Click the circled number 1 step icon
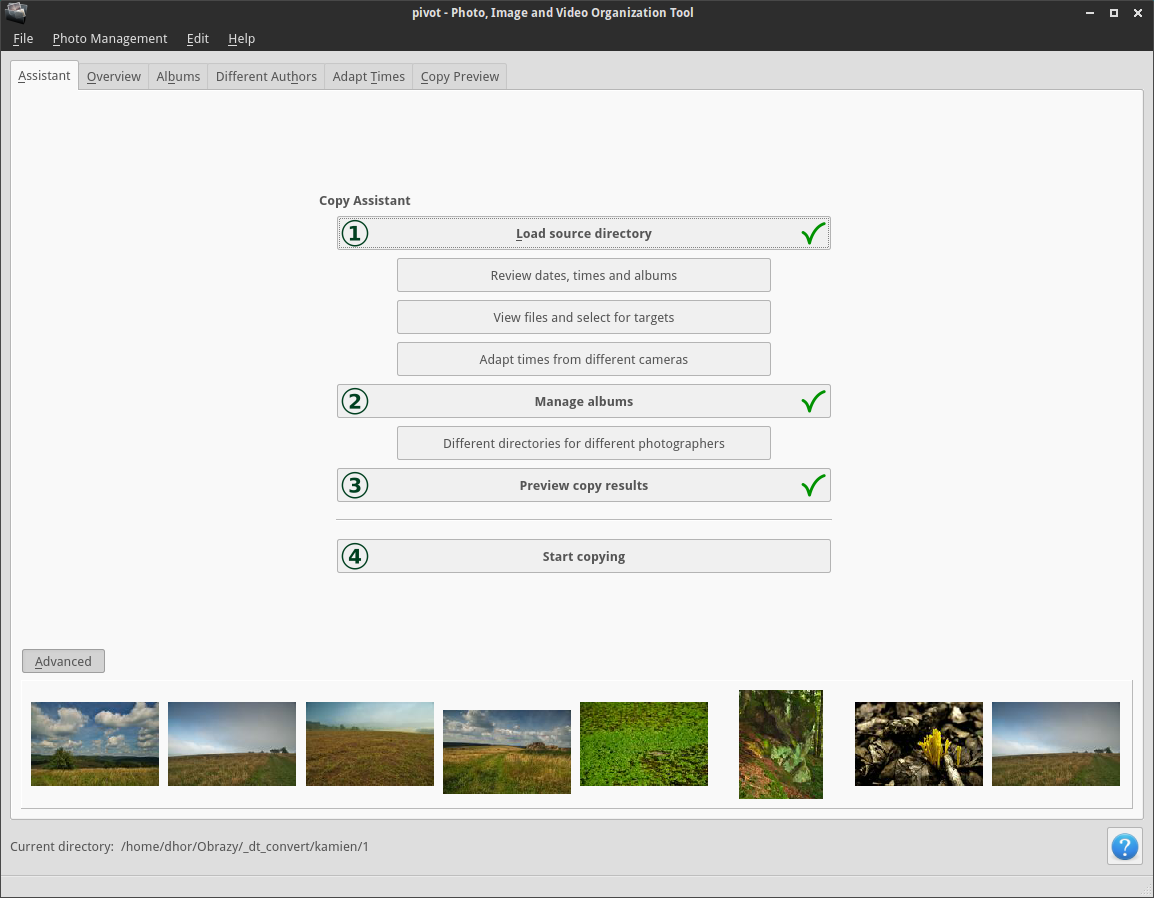The height and width of the screenshot is (898, 1154). tap(355, 233)
